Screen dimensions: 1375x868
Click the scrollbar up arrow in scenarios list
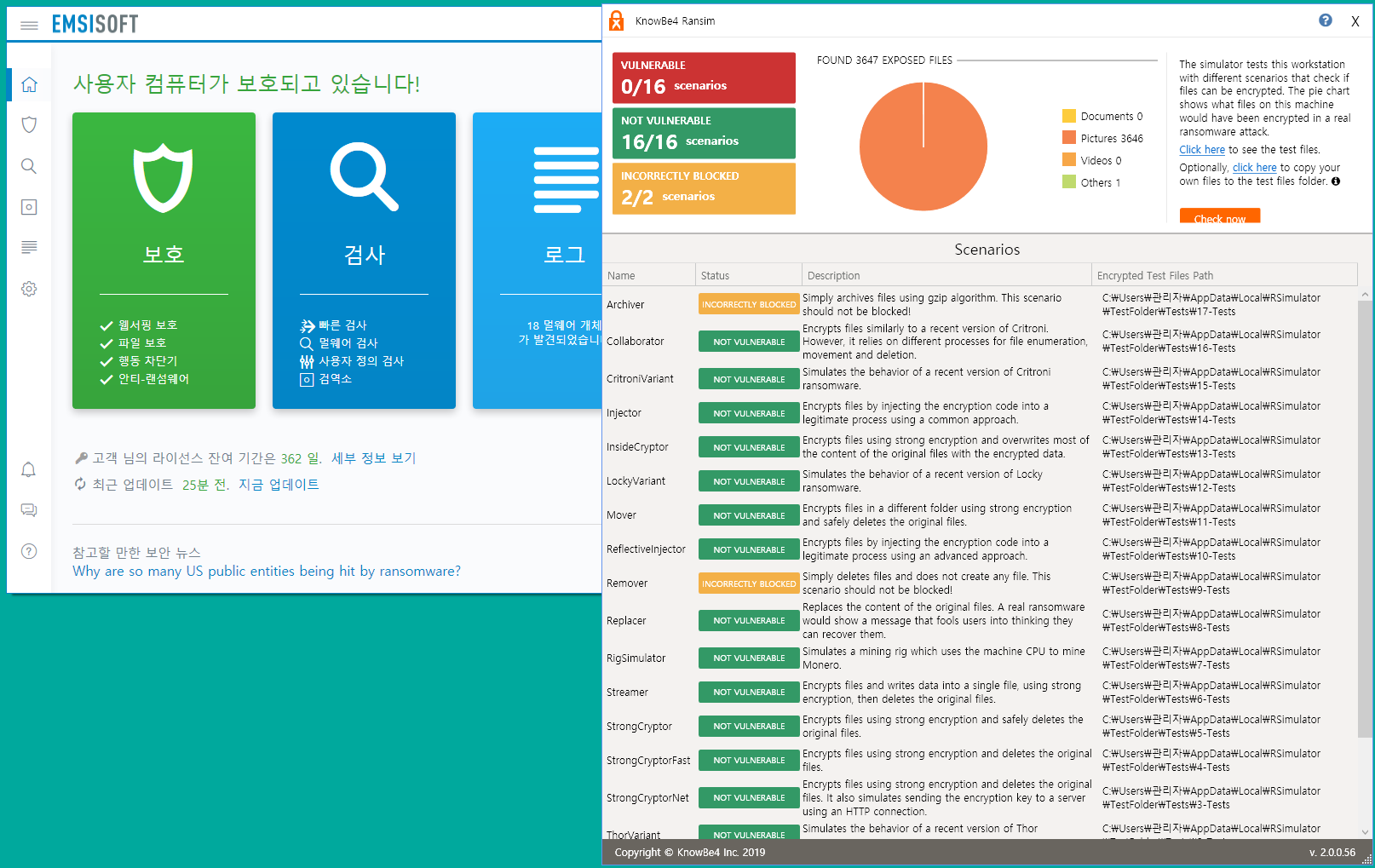tap(1365, 294)
